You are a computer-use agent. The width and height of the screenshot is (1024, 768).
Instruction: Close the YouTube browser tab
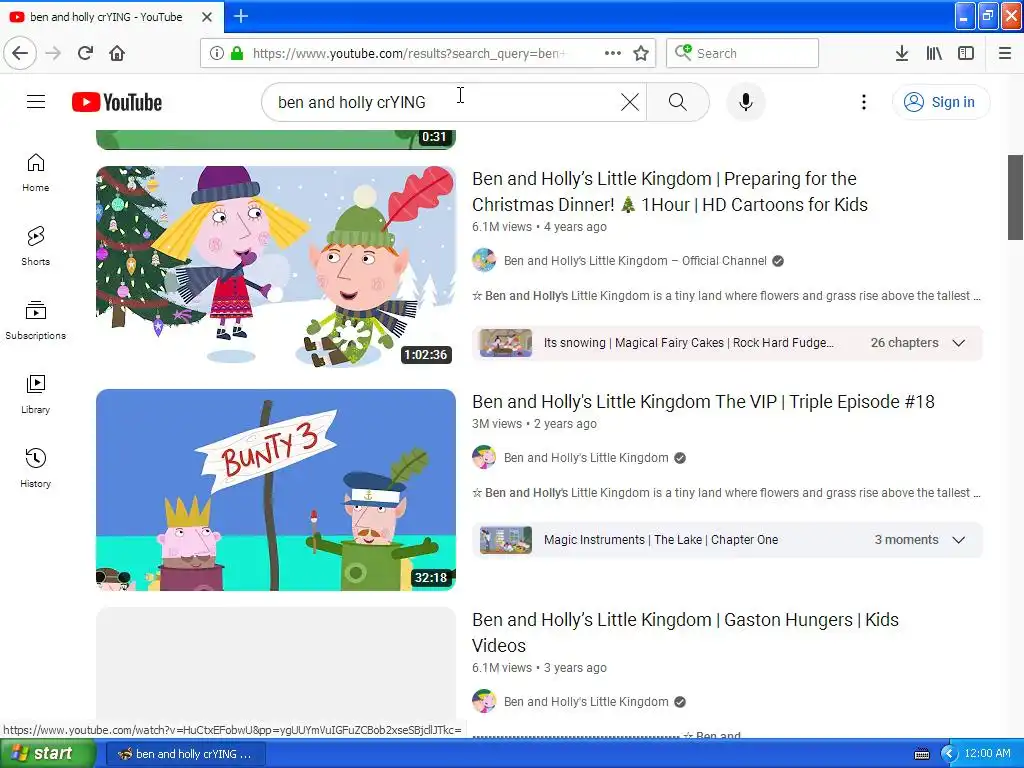tap(207, 16)
